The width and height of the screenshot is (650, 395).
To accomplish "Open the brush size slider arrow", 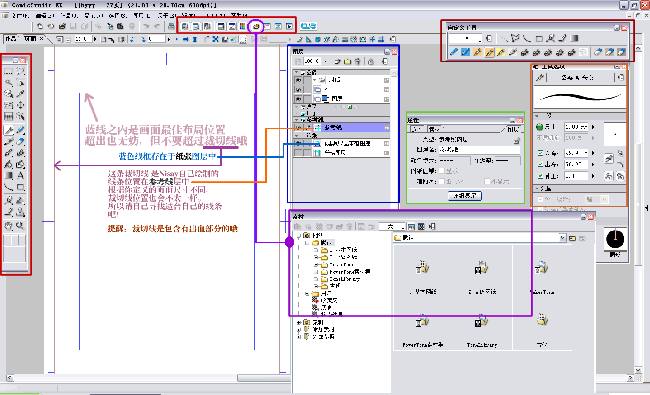I will point(593,127).
